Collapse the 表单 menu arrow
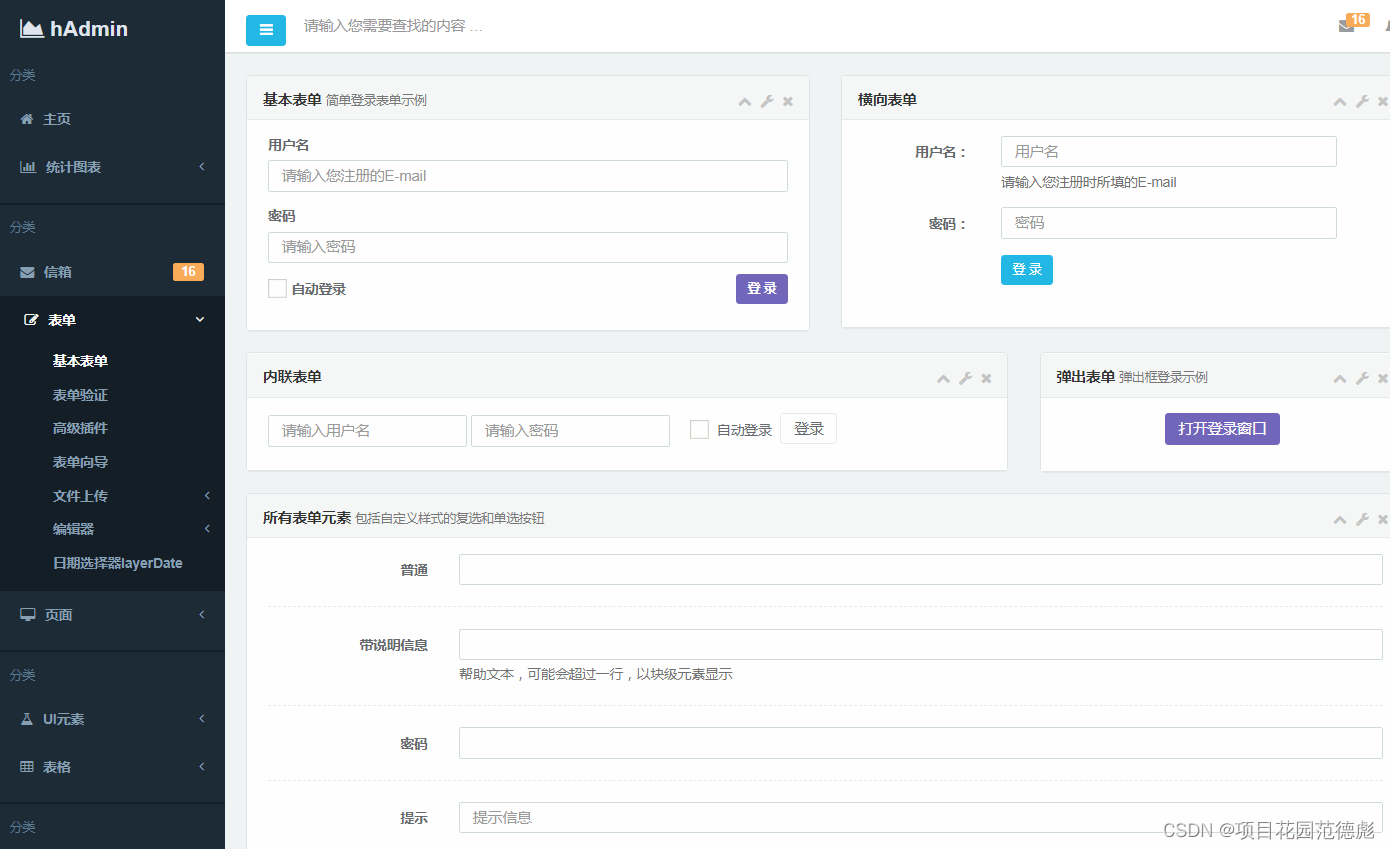Viewport: 1390px width, 849px height. 200,320
